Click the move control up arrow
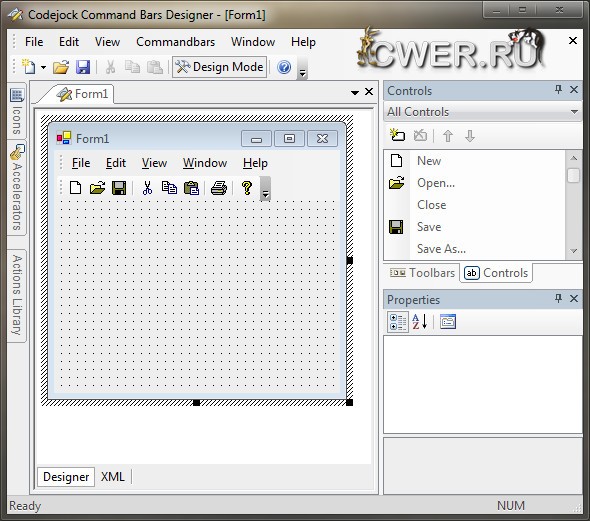 [x=448, y=136]
